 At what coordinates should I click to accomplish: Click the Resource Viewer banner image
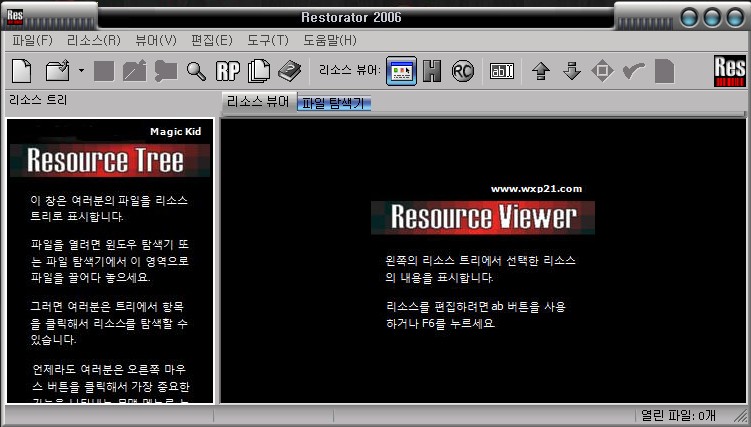(x=483, y=217)
